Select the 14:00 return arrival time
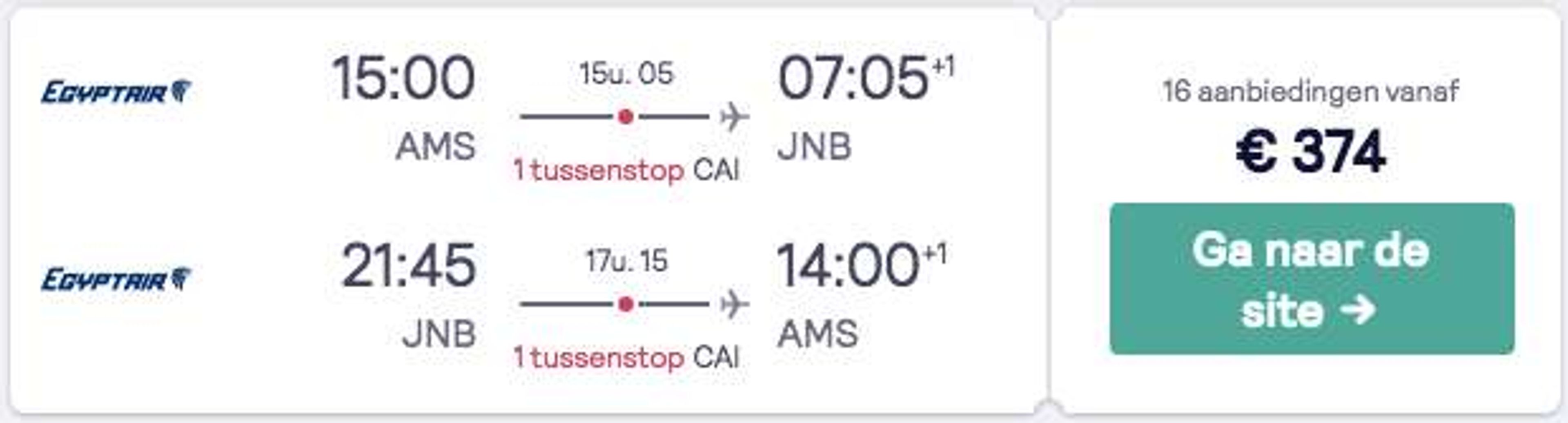 click(848, 265)
